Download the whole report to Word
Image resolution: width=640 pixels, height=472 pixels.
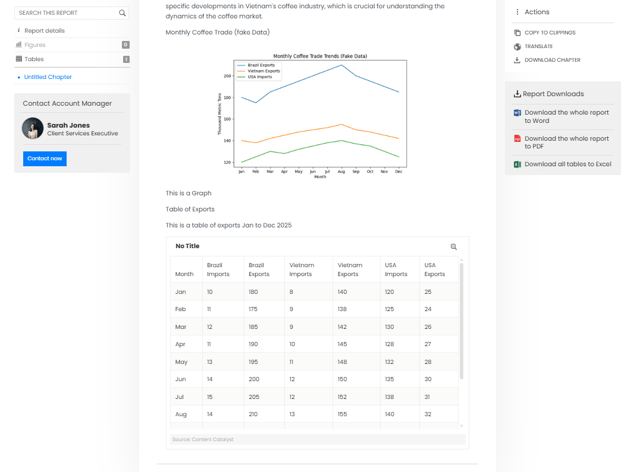click(x=566, y=117)
